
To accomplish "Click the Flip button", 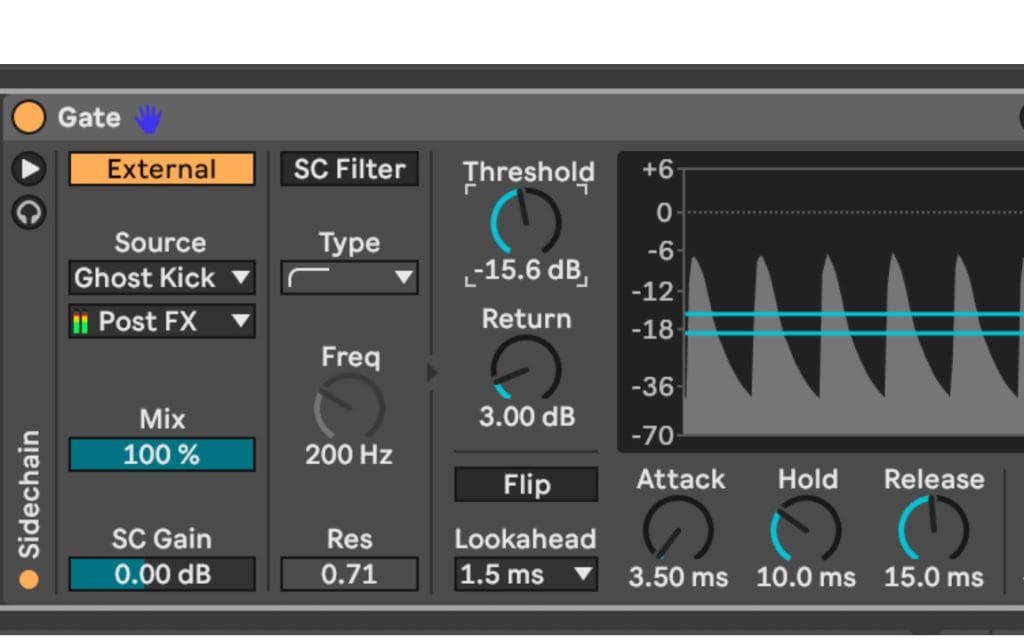I will pyautogui.click(x=526, y=485).
